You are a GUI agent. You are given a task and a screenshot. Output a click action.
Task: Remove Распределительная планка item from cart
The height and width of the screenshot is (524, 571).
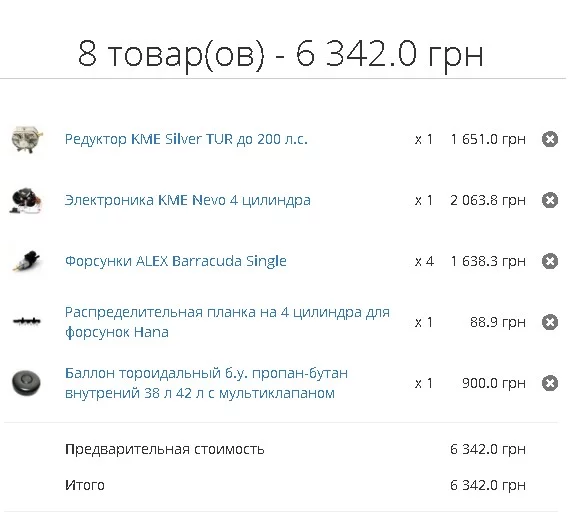550,322
